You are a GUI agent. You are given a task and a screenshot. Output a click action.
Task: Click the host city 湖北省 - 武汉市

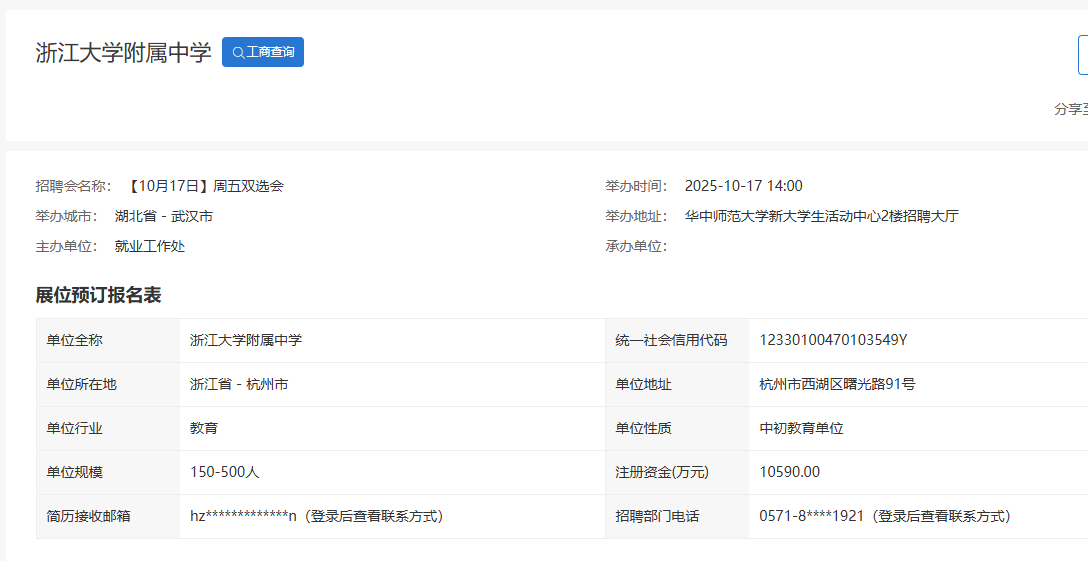(163, 216)
